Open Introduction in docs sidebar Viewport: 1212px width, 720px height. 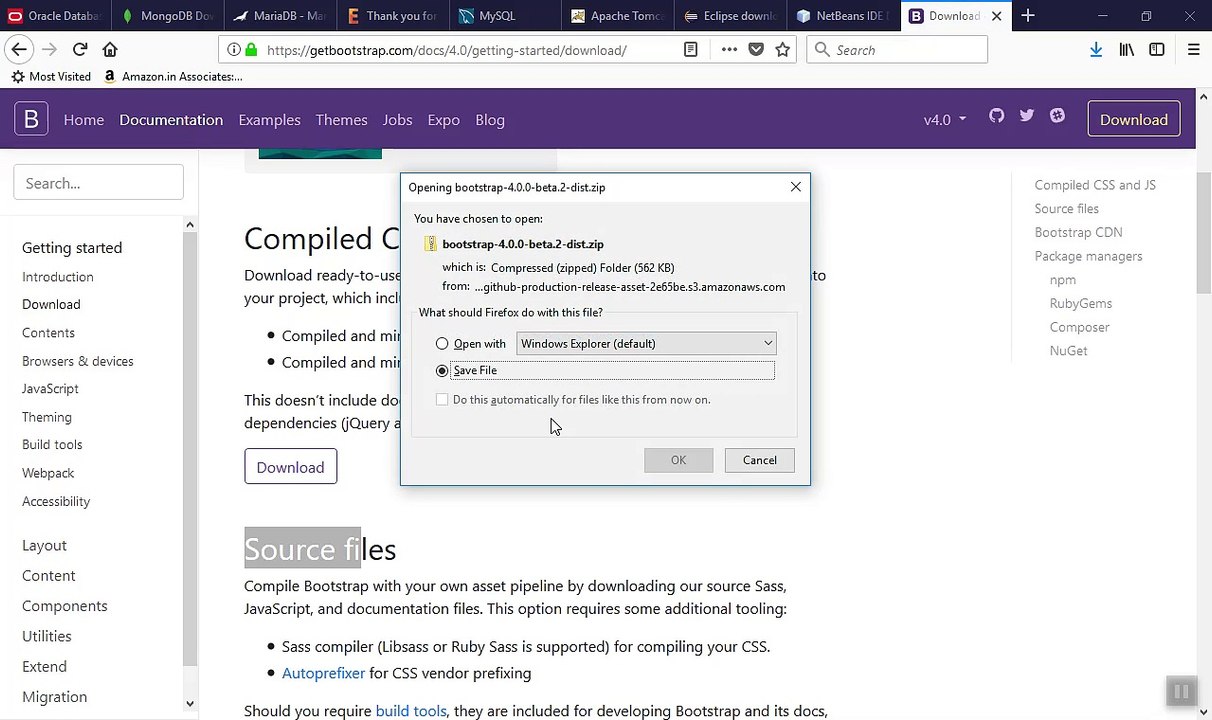click(x=58, y=277)
